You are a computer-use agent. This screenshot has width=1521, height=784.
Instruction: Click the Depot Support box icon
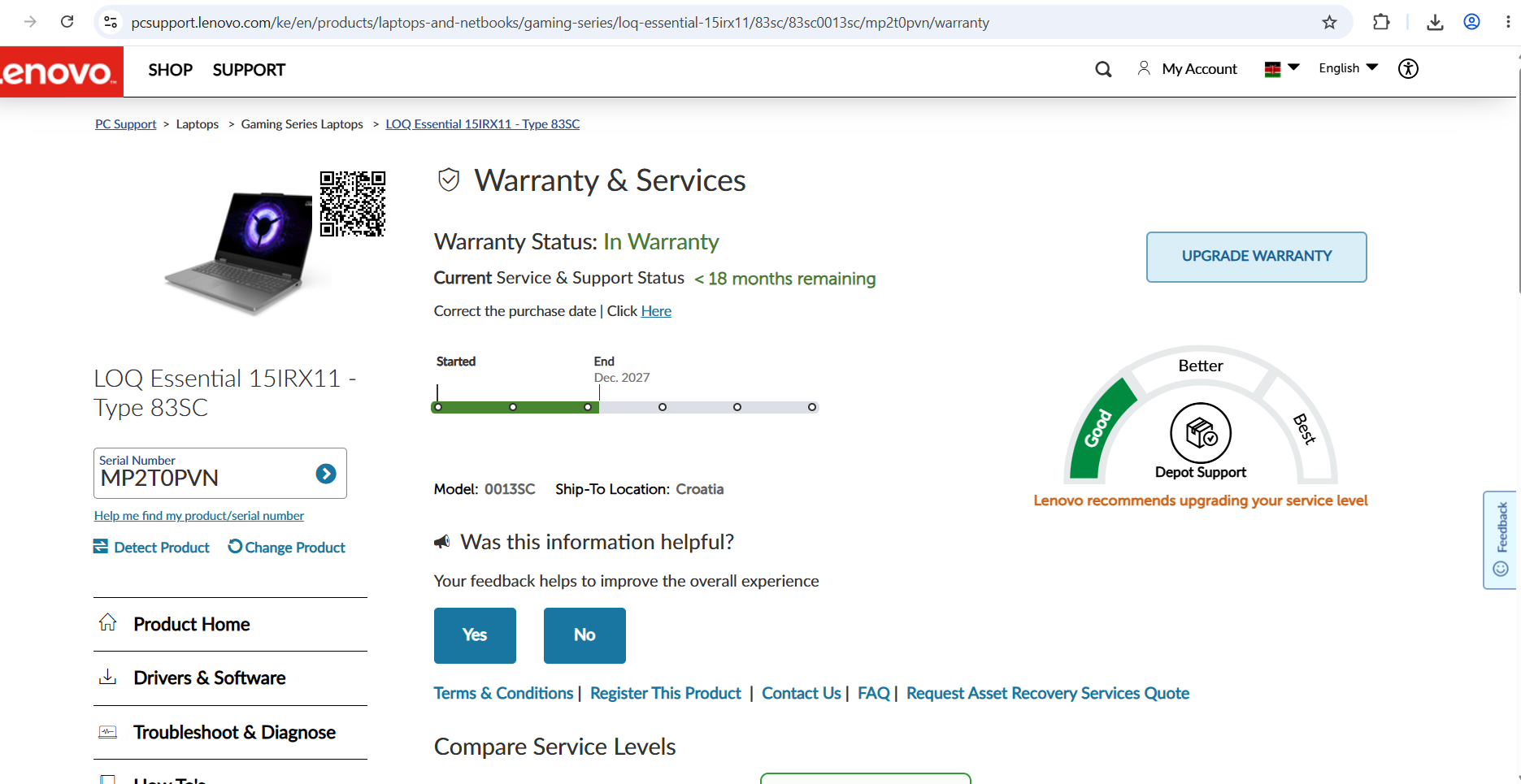1201,433
